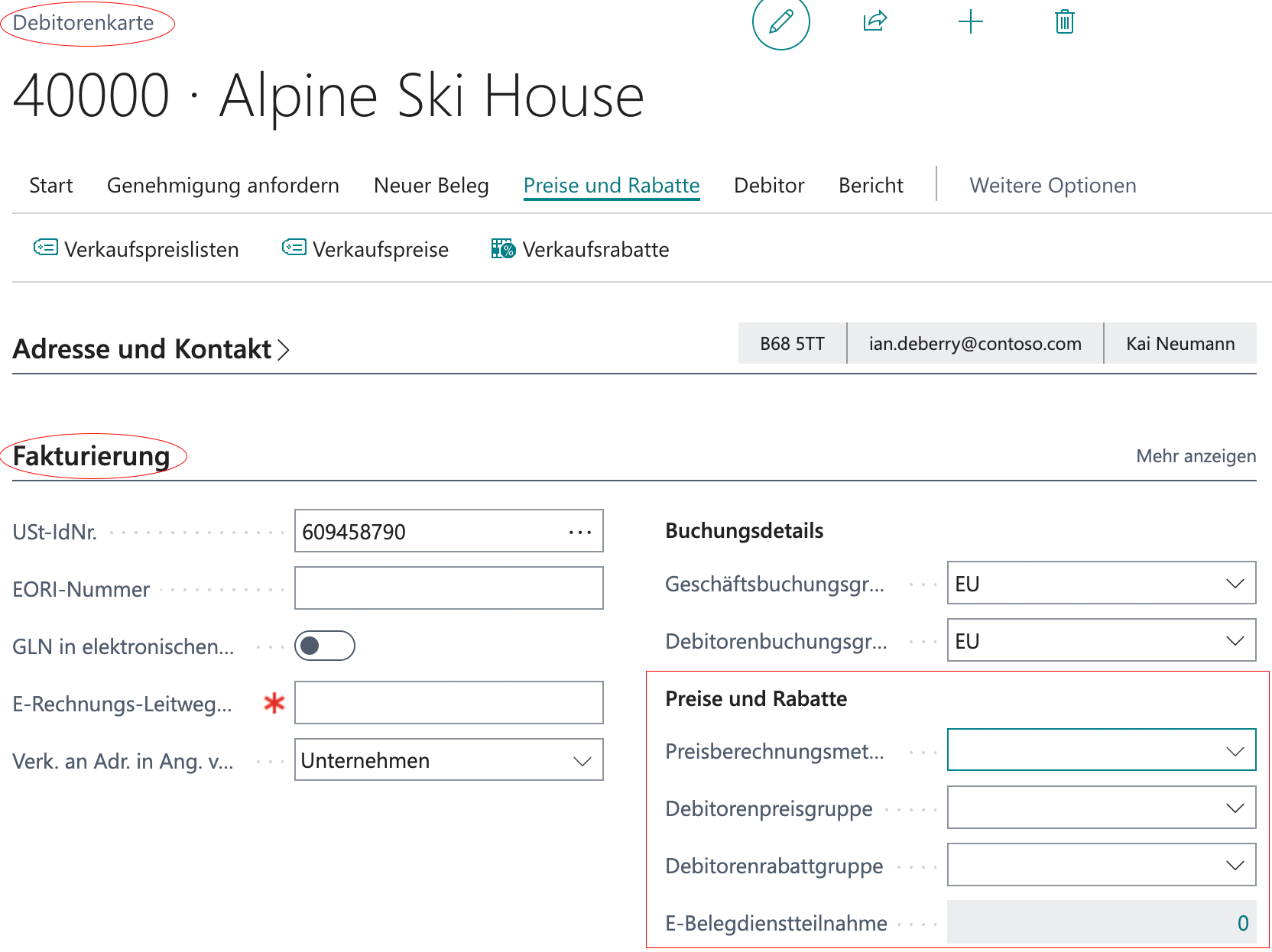Toggle GLN in elektronischen switch

[x=325, y=646]
